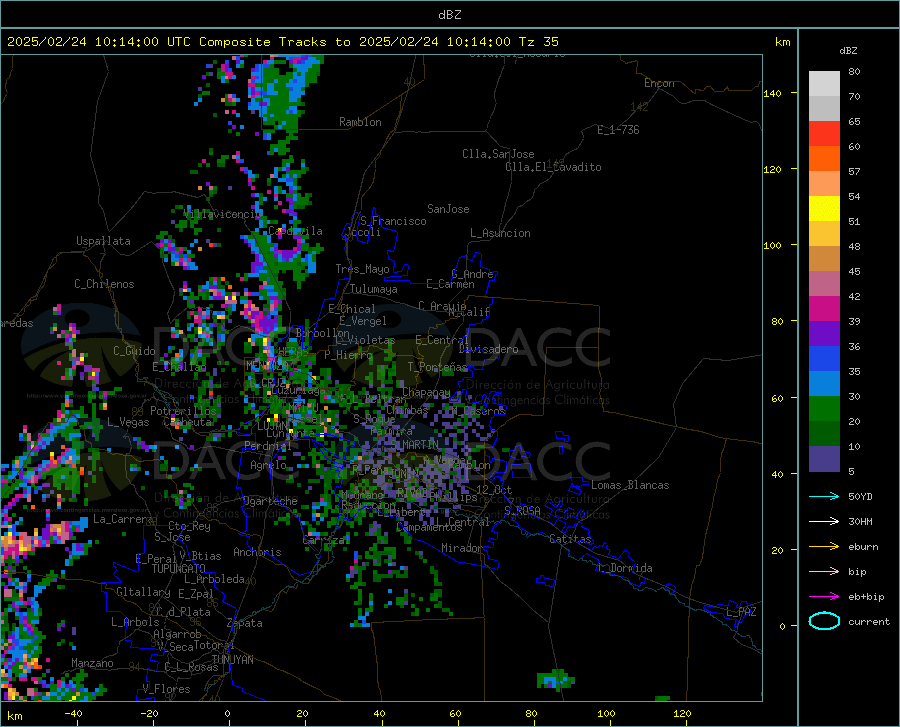The height and width of the screenshot is (727, 900).
Task: Click the Agrelo map label
Action: tap(268, 465)
